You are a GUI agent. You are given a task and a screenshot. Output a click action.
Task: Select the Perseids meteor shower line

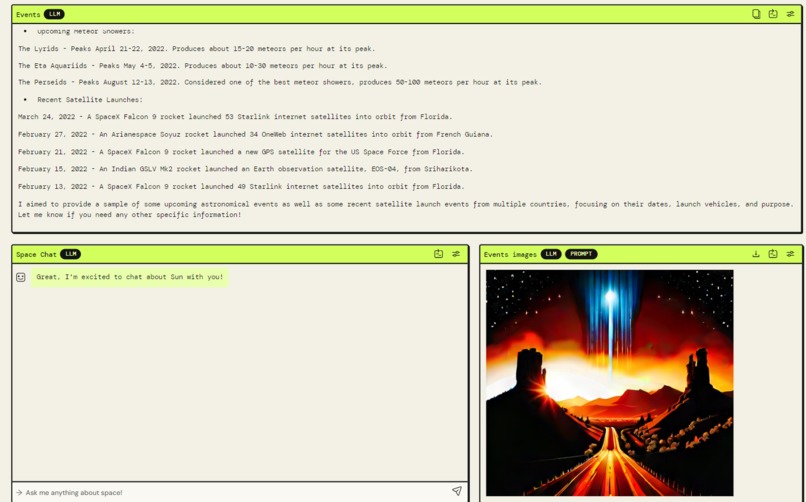pyautogui.click(x=280, y=82)
